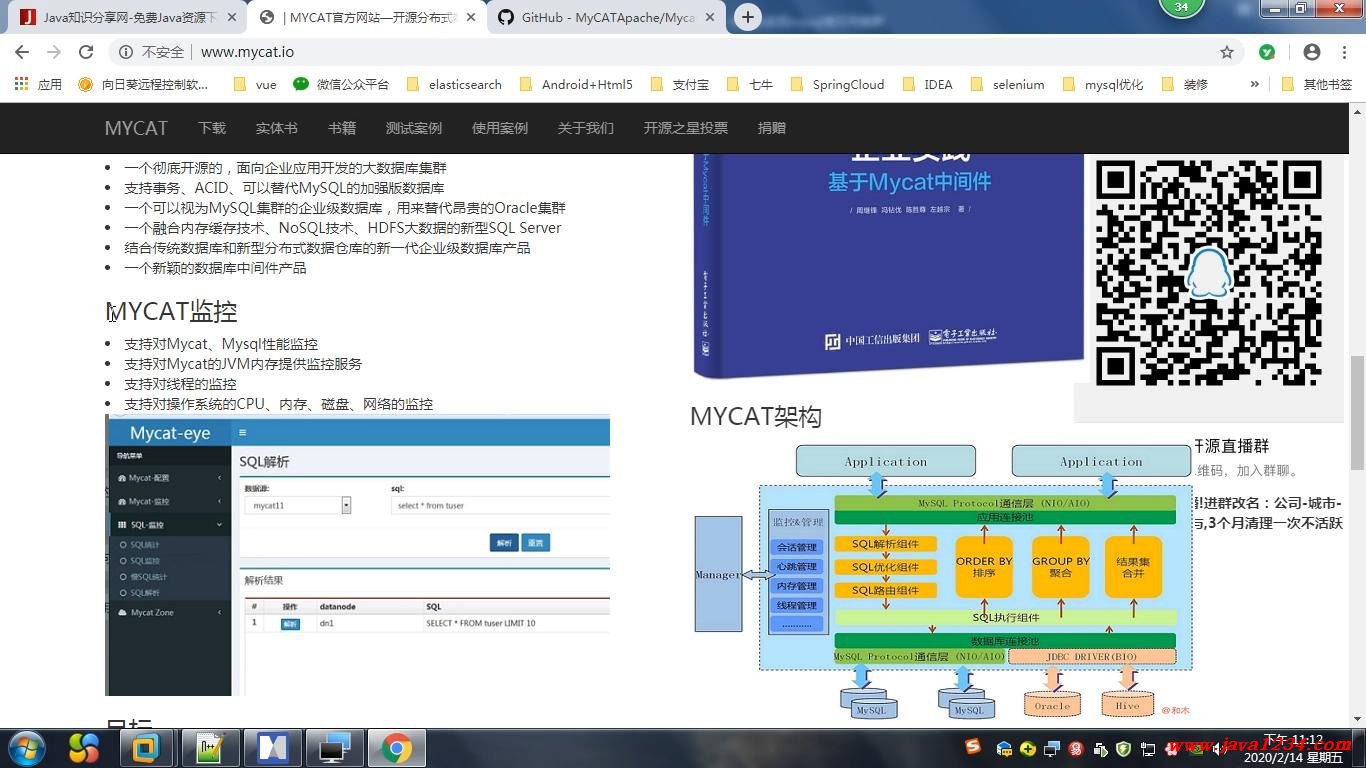Open the 应用 apps shortcut
This screenshot has width=1366, height=768.
pyautogui.click(x=38, y=84)
